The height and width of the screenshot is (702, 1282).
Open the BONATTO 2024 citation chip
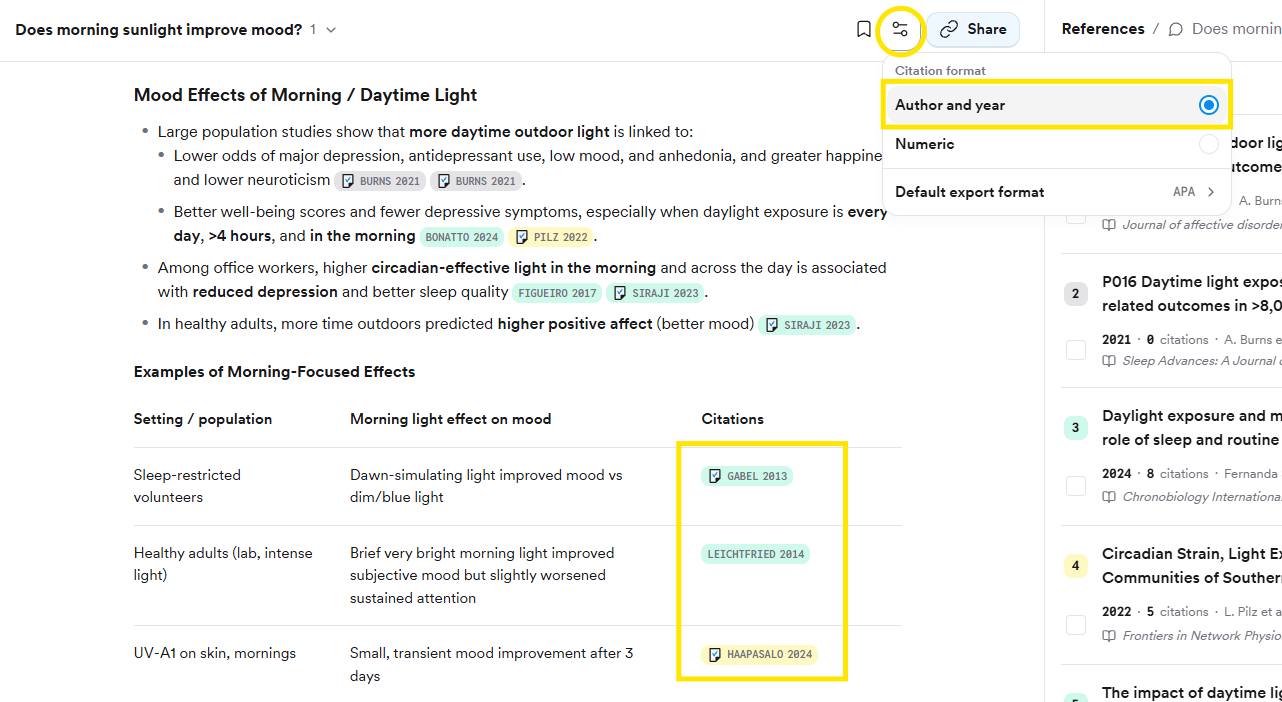click(x=462, y=237)
